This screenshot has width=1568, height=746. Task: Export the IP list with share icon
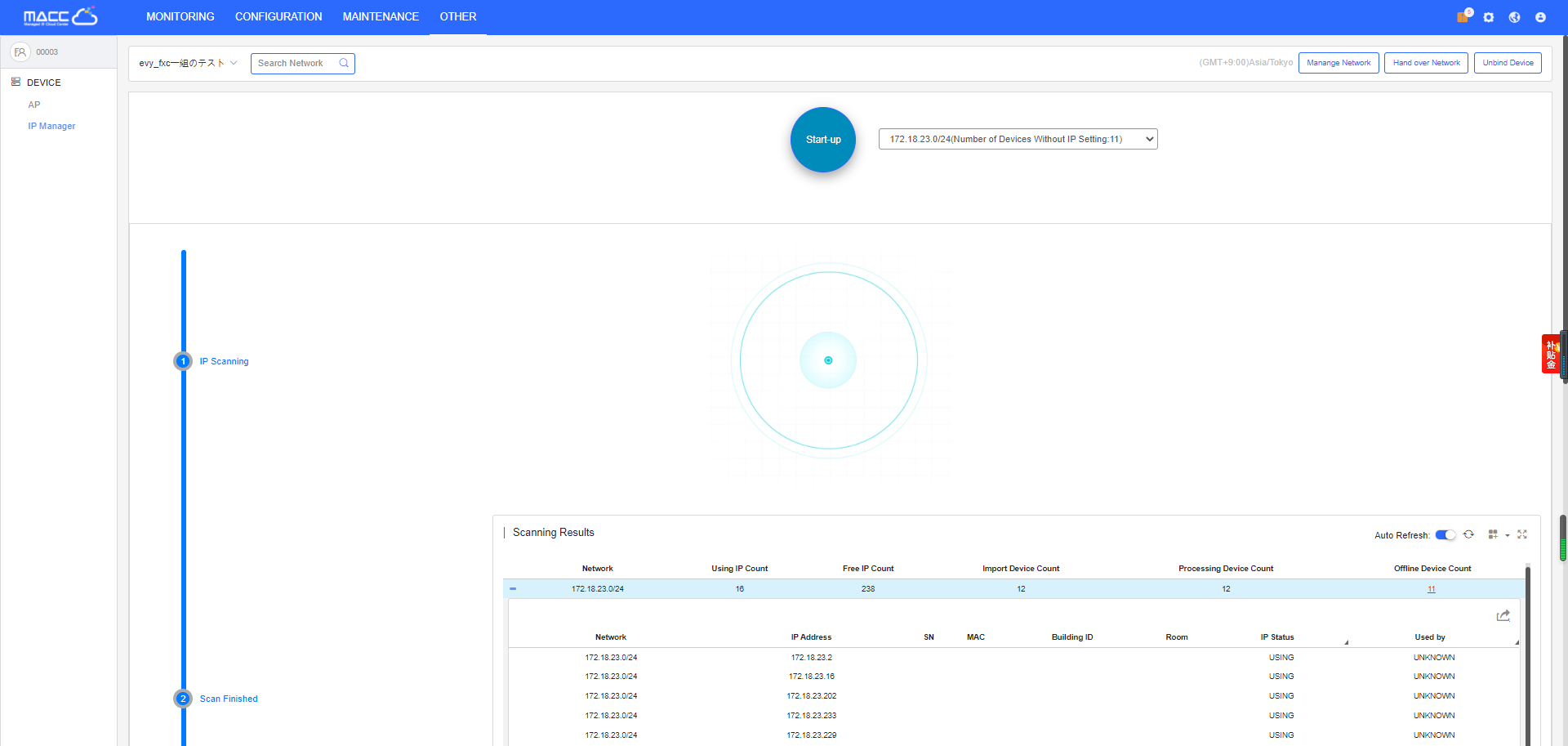[x=1503, y=615]
